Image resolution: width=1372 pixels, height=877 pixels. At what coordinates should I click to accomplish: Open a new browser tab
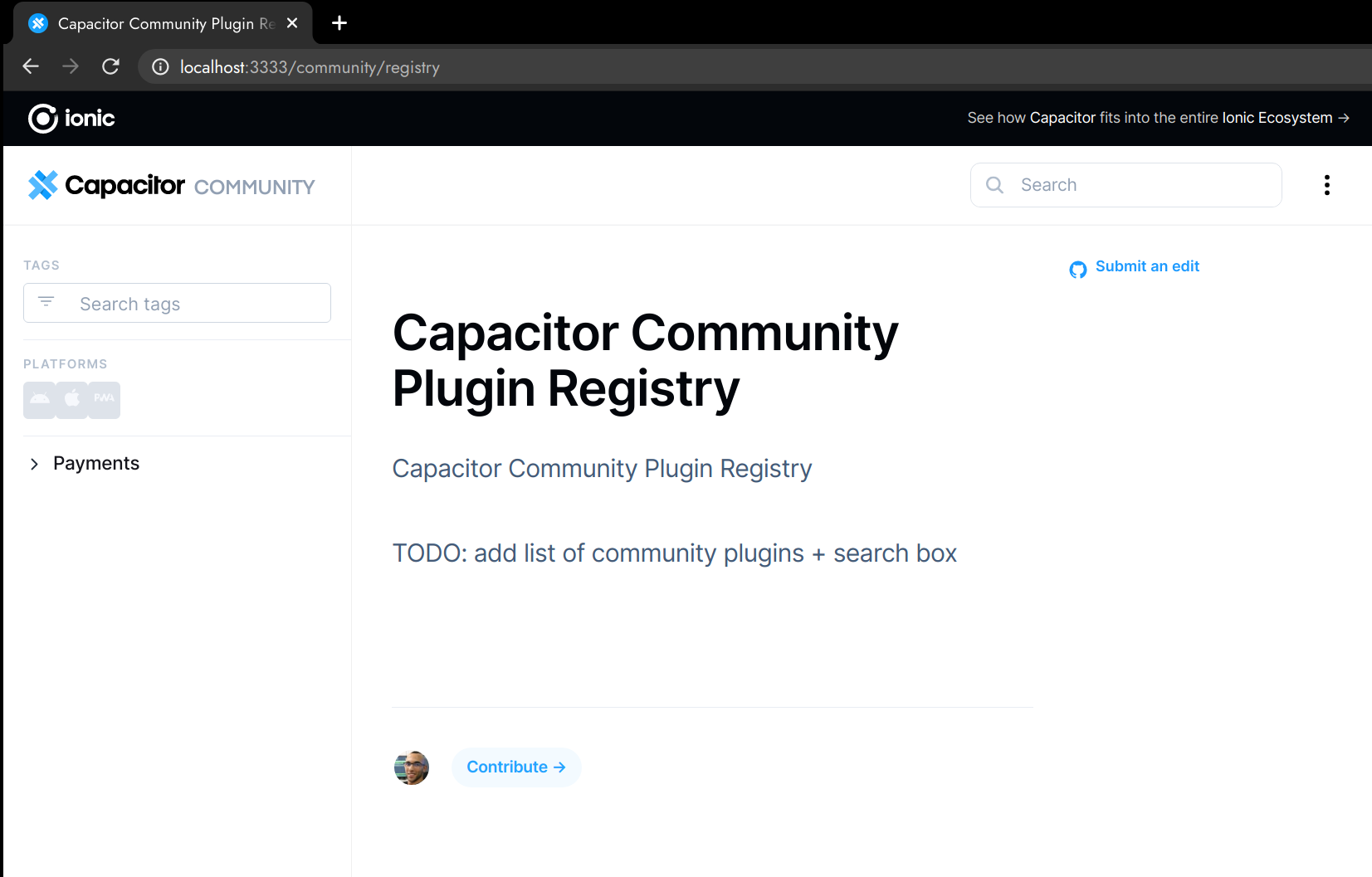tap(339, 23)
